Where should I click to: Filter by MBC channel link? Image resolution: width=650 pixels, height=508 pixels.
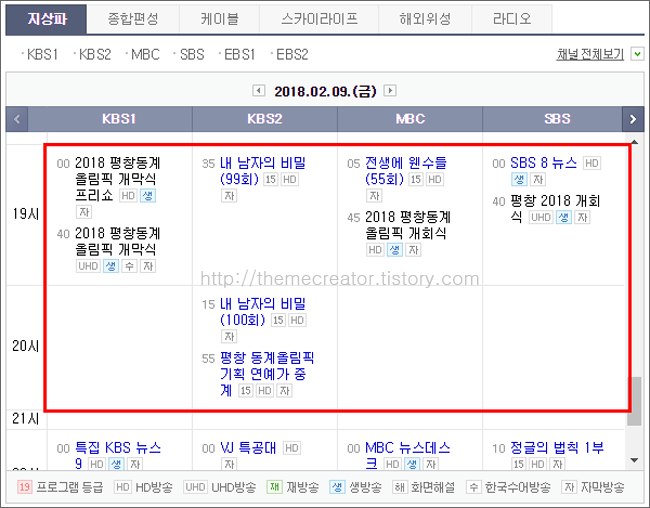click(x=145, y=54)
